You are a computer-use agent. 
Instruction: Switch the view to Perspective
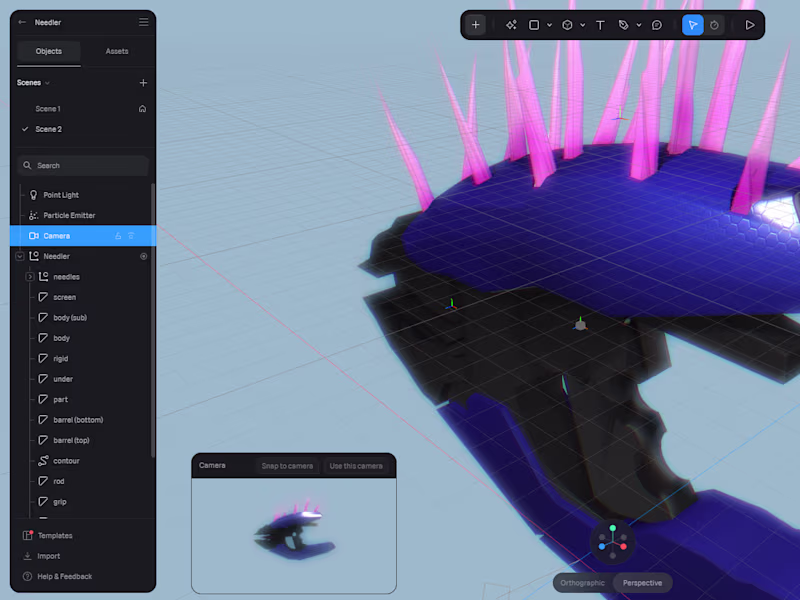click(642, 583)
